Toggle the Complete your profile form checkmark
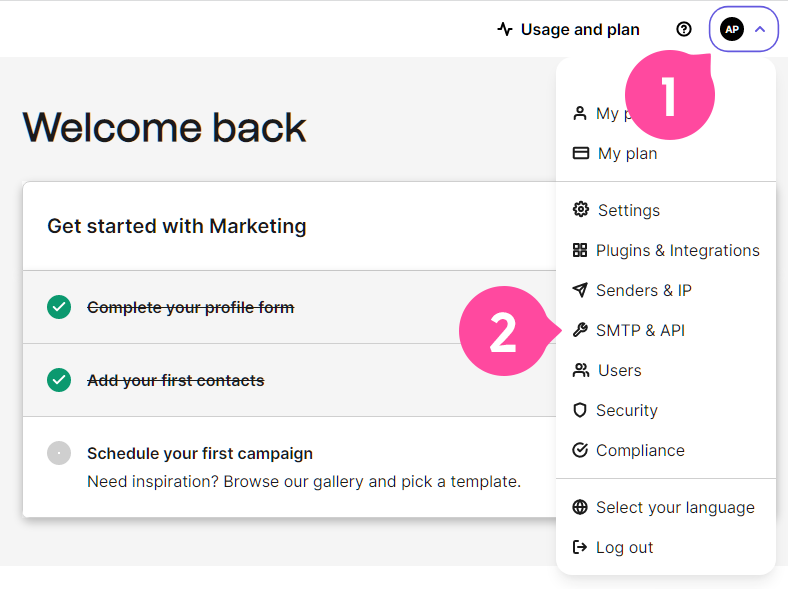Viewport: 788px width, 589px height. pyautogui.click(x=59, y=307)
